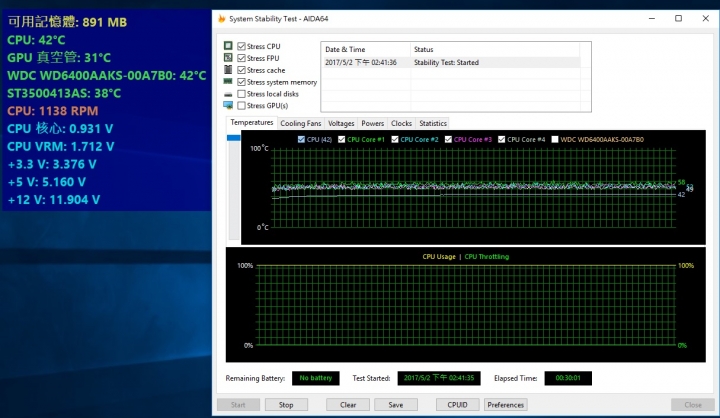Uncheck the Stress cache checkbox

click(242, 70)
